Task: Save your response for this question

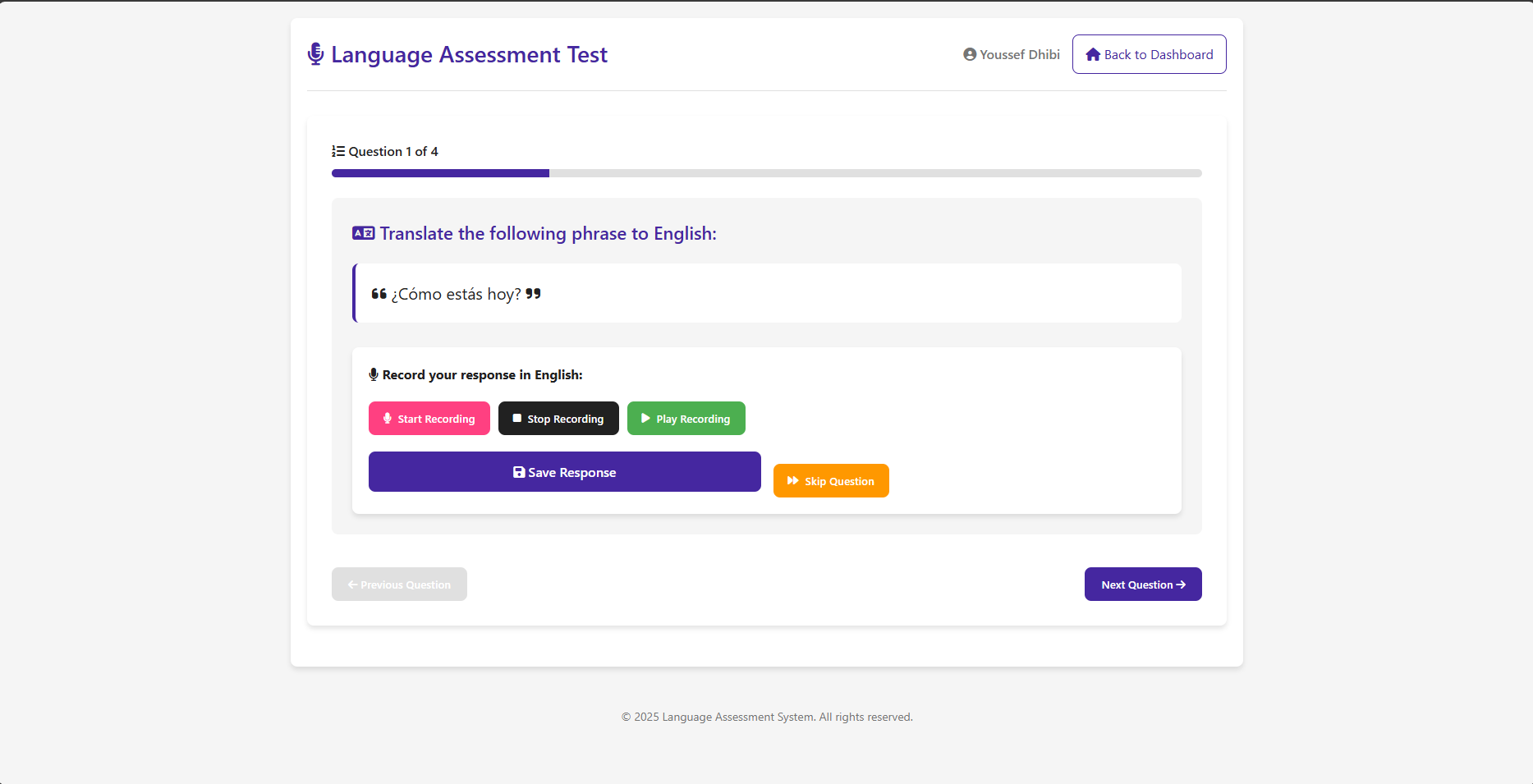Action: (564, 472)
